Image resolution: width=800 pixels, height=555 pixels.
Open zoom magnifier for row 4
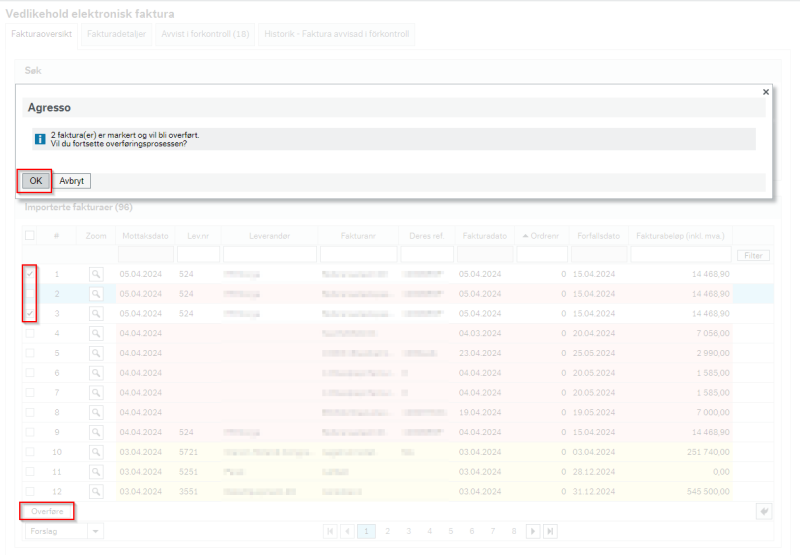click(96, 334)
